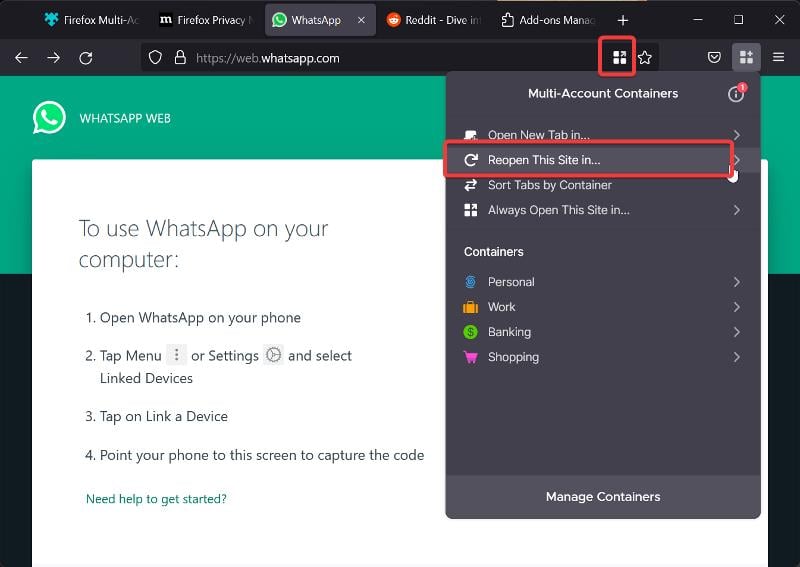The width and height of the screenshot is (800, 567).
Task: Click the Multi-Account Containers panel title
Action: click(x=603, y=93)
